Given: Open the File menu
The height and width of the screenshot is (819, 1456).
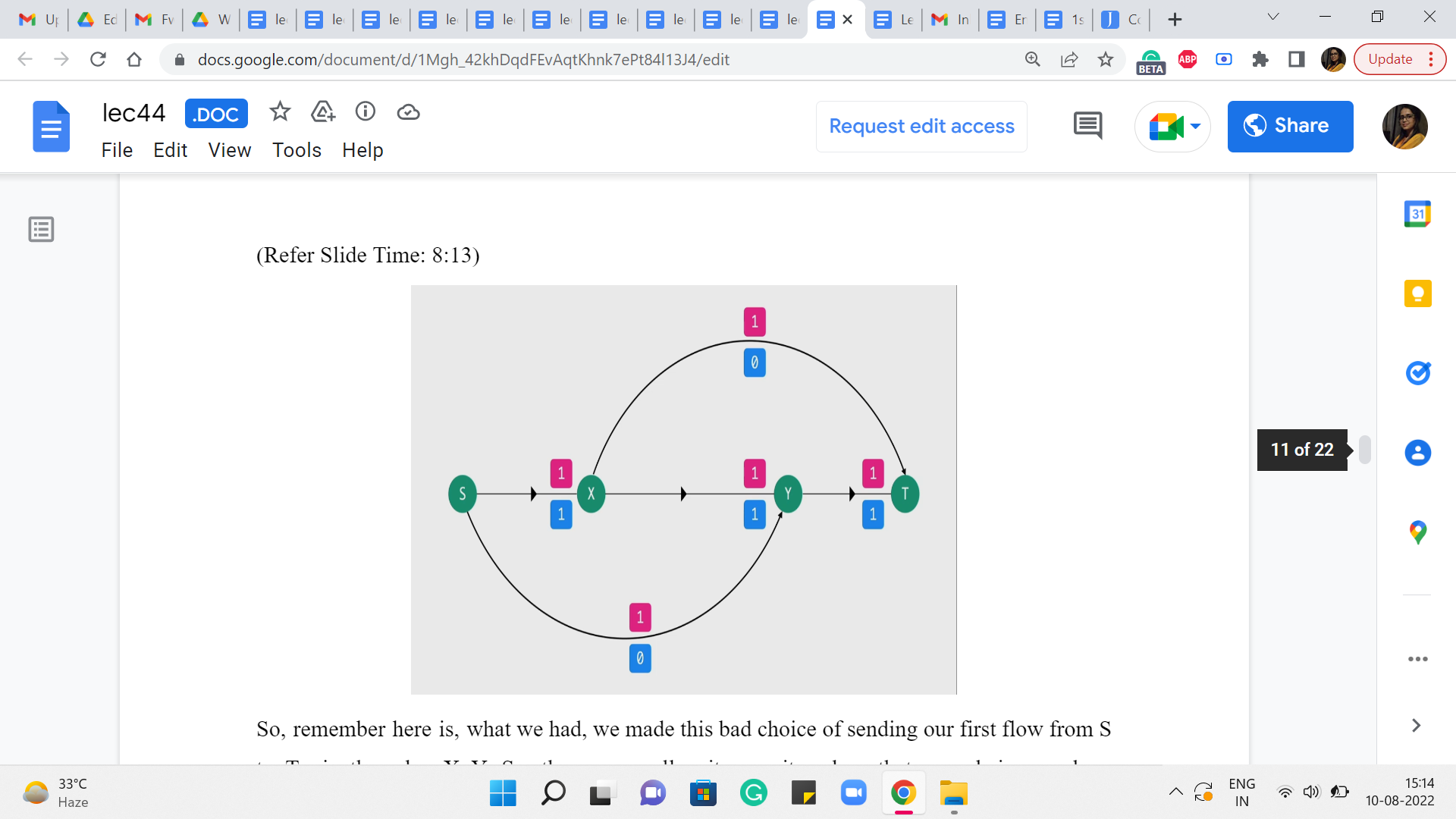Looking at the screenshot, I should (x=117, y=150).
